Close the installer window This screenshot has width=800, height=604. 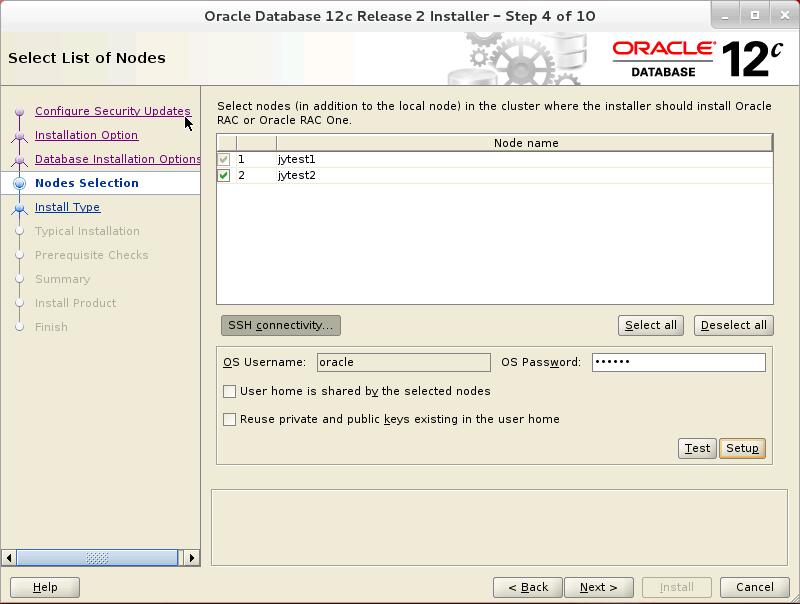pos(785,16)
